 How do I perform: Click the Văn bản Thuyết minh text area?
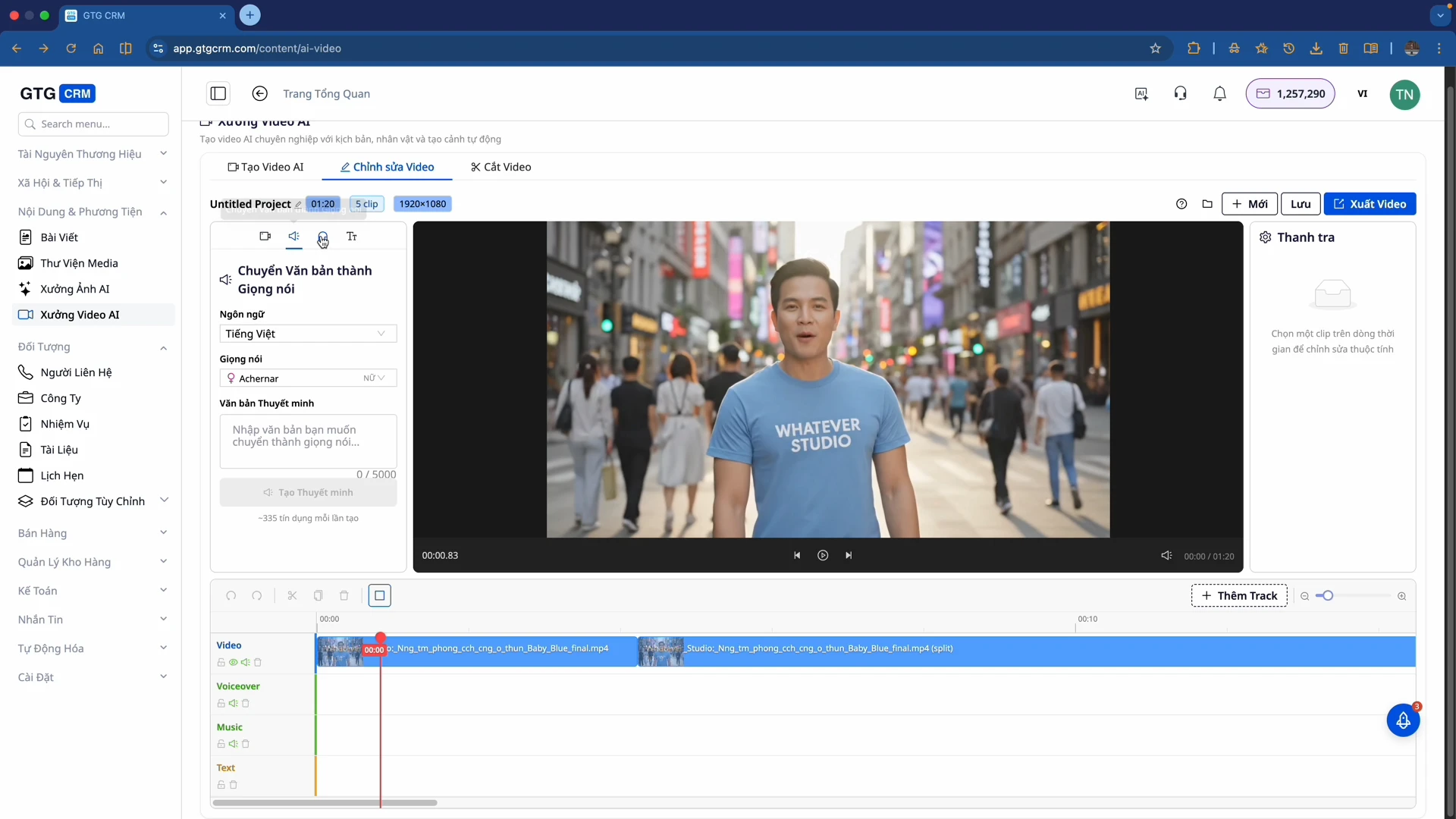308,441
